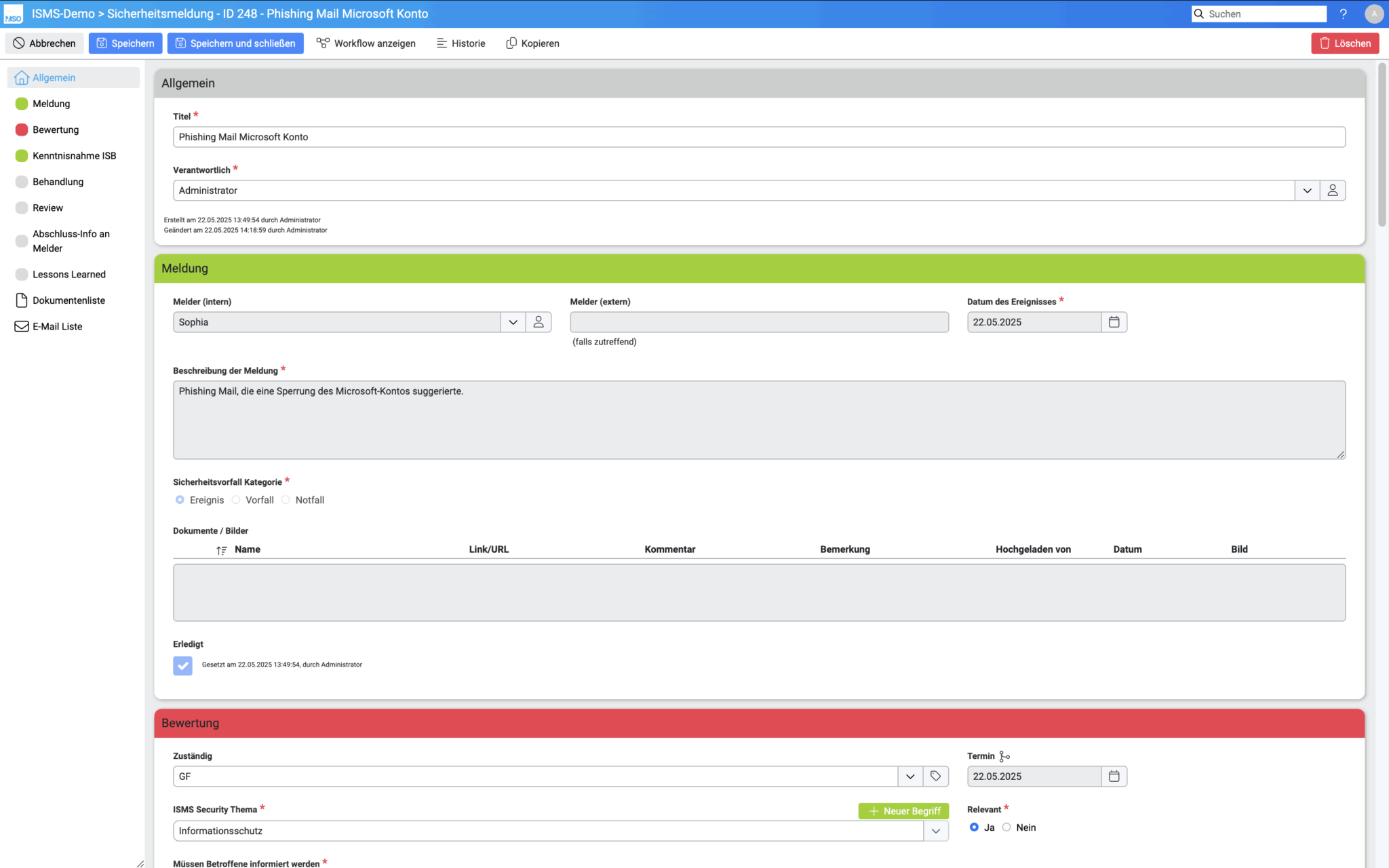The height and width of the screenshot is (868, 1389).
Task: Click Workflow anzeigen
Action: coord(366,43)
